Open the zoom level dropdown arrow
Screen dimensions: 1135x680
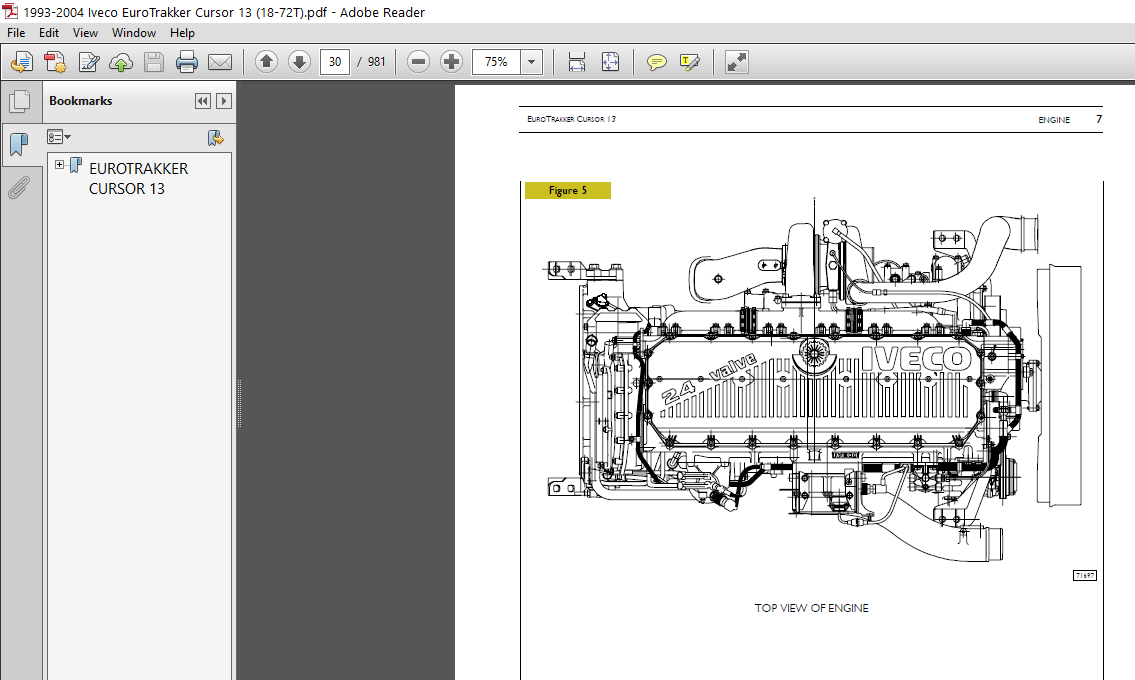click(x=531, y=62)
